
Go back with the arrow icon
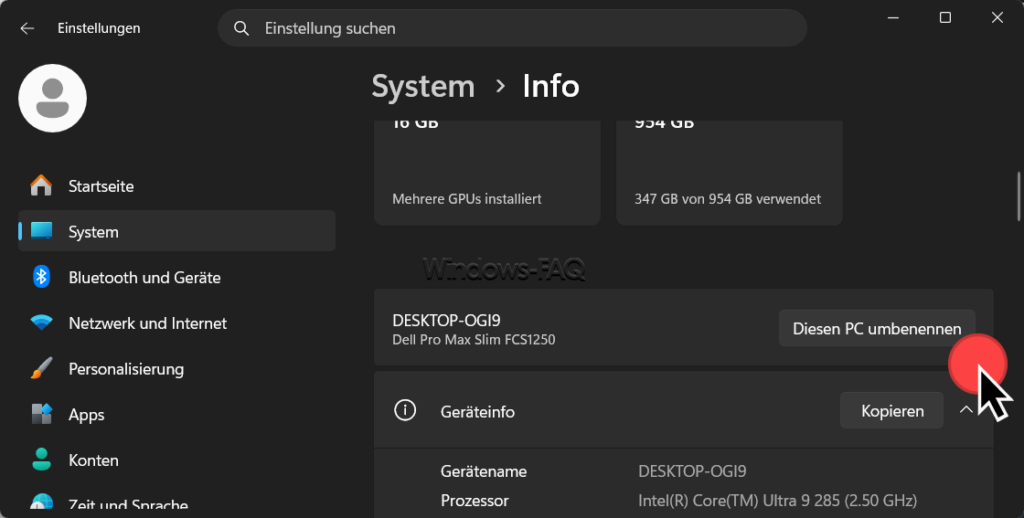pyautogui.click(x=27, y=28)
